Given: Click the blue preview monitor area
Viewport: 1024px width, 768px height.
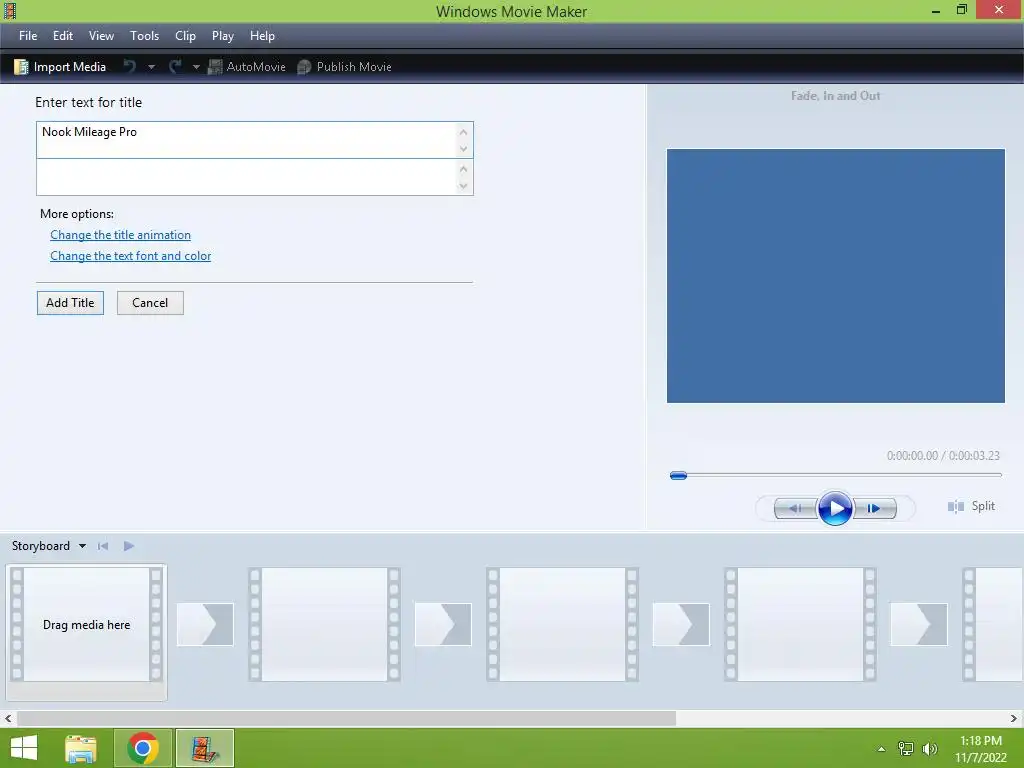Looking at the screenshot, I should pos(835,276).
